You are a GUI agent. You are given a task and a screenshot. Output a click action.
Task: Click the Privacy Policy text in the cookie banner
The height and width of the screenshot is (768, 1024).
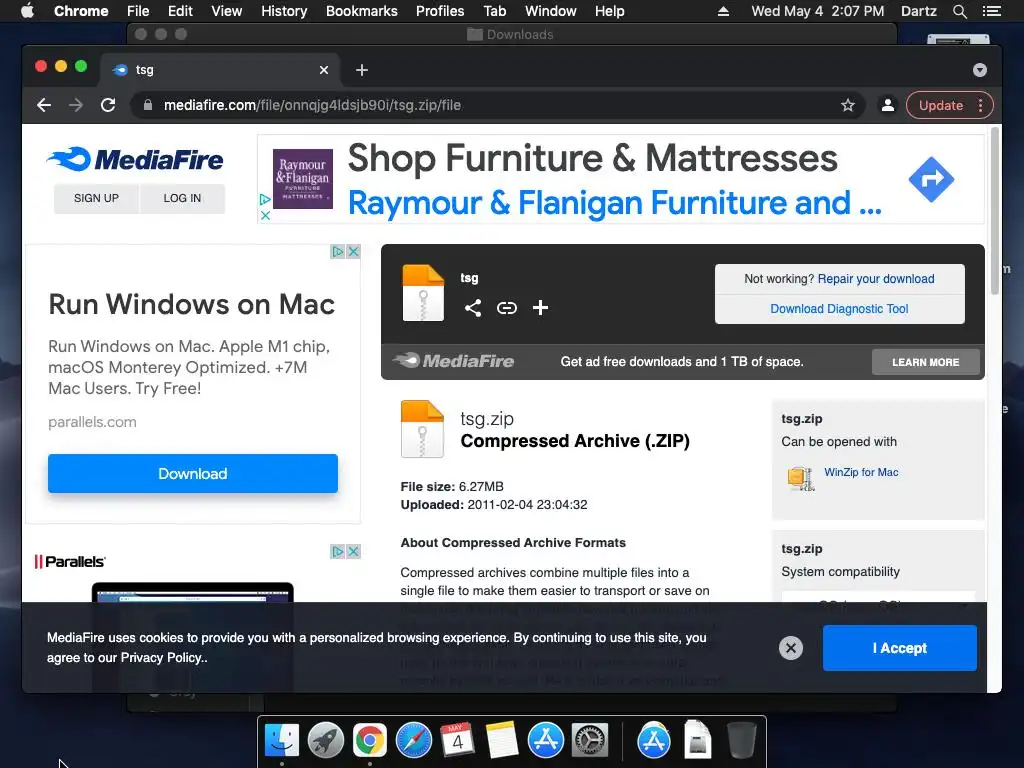tap(162, 658)
